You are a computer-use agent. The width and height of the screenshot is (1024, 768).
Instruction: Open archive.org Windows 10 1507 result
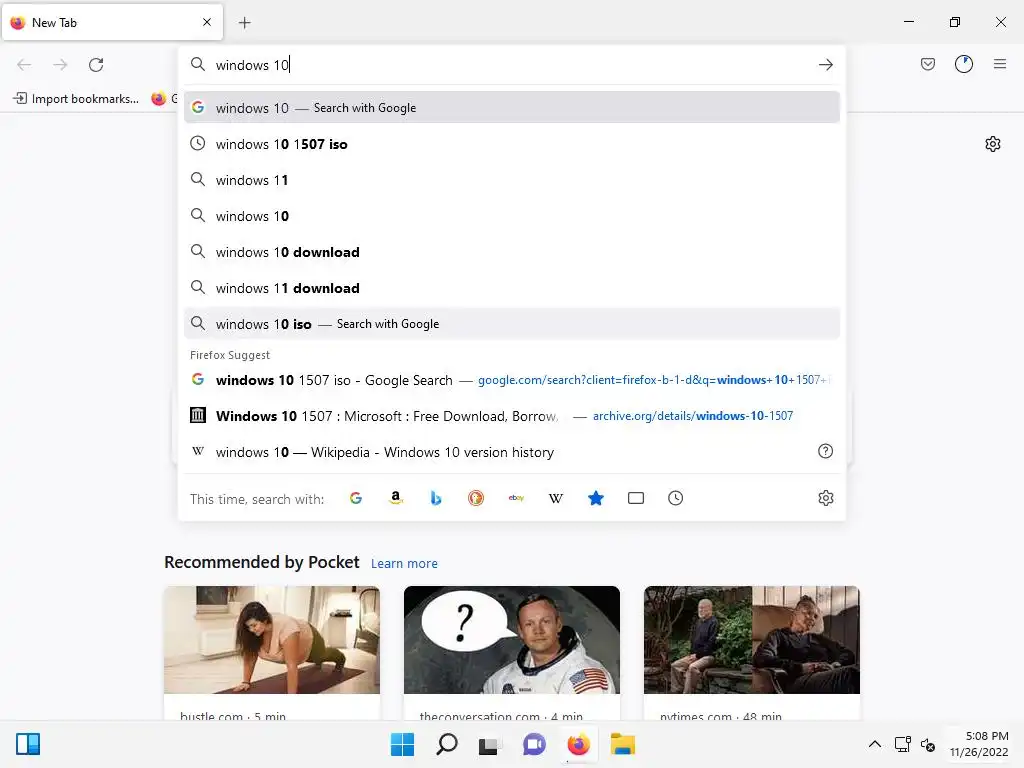(511, 415)
